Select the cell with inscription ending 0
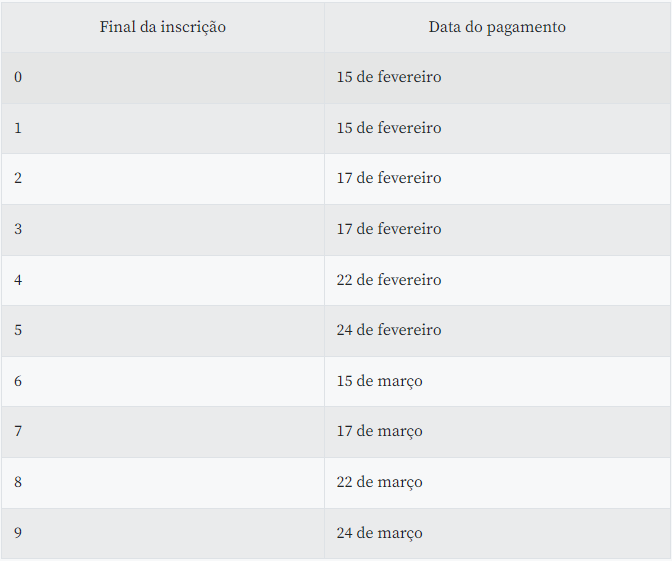The height and width of the screenshot is (561, 672). [163, 78]
